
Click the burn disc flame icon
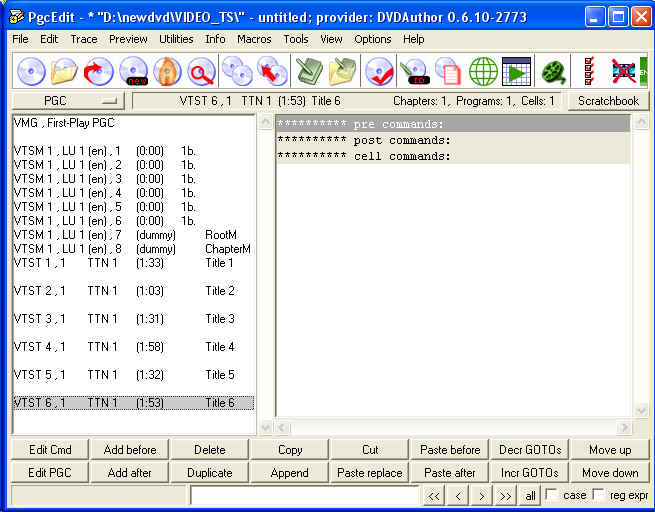click(x=167, y=71)
